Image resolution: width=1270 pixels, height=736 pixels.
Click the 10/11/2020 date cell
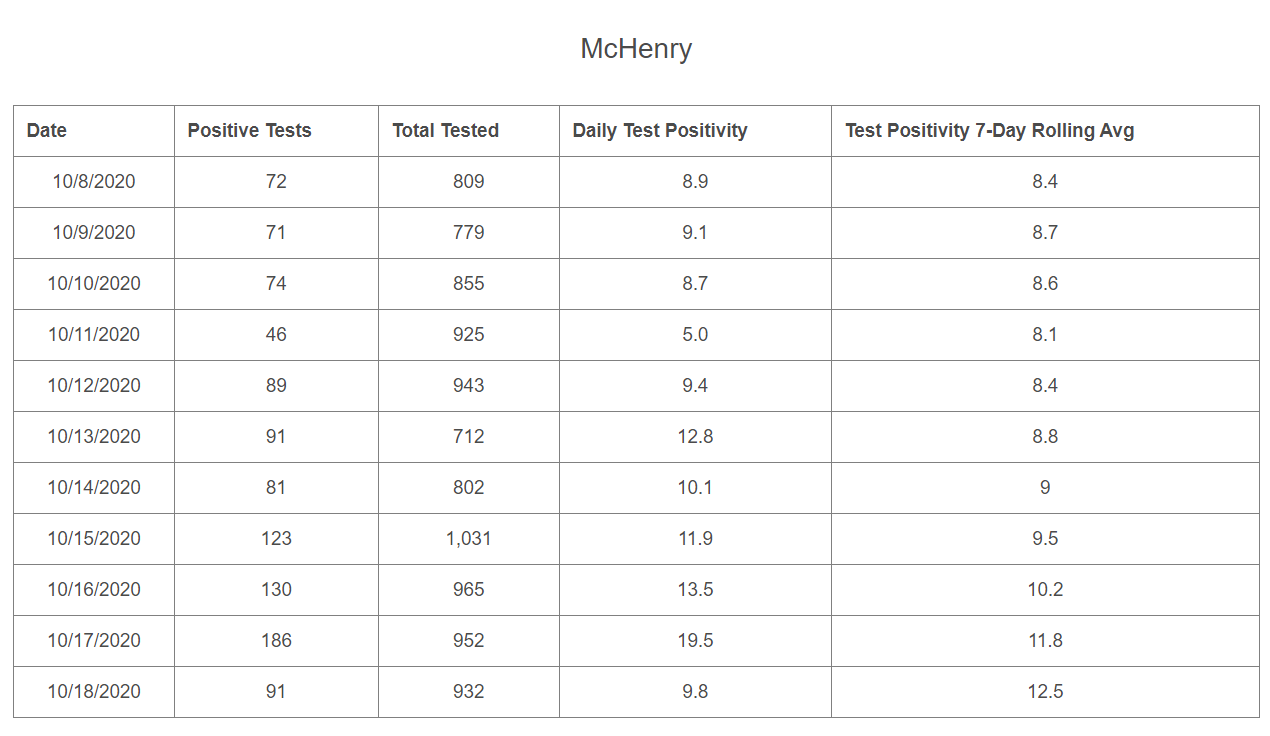[94, 334]
